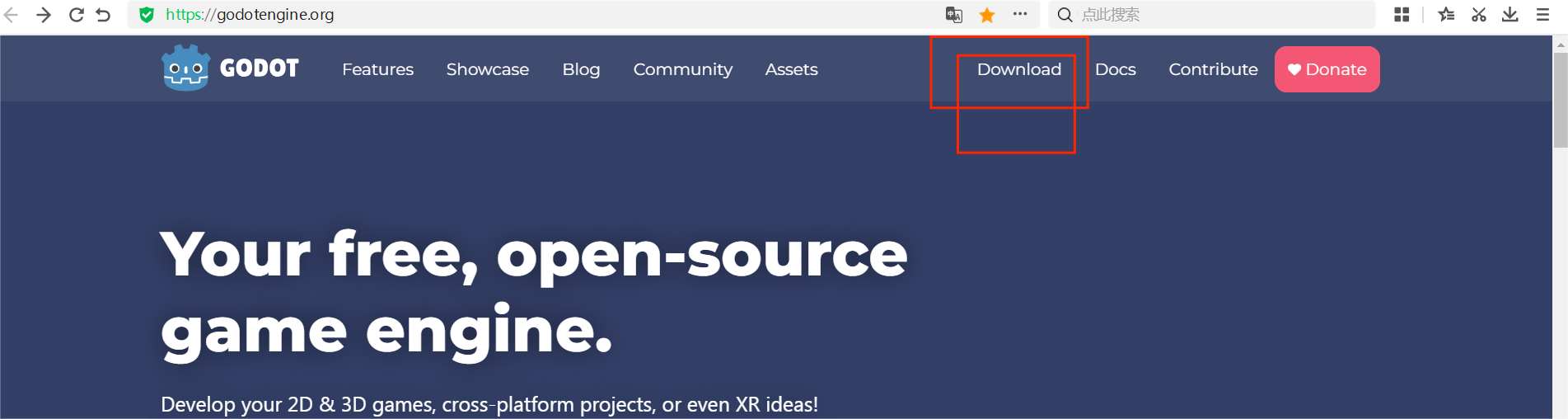This screenshot has width=1568, height=419.
Task: Reload the page with the refresh icon
Action: tap(76, 15)
